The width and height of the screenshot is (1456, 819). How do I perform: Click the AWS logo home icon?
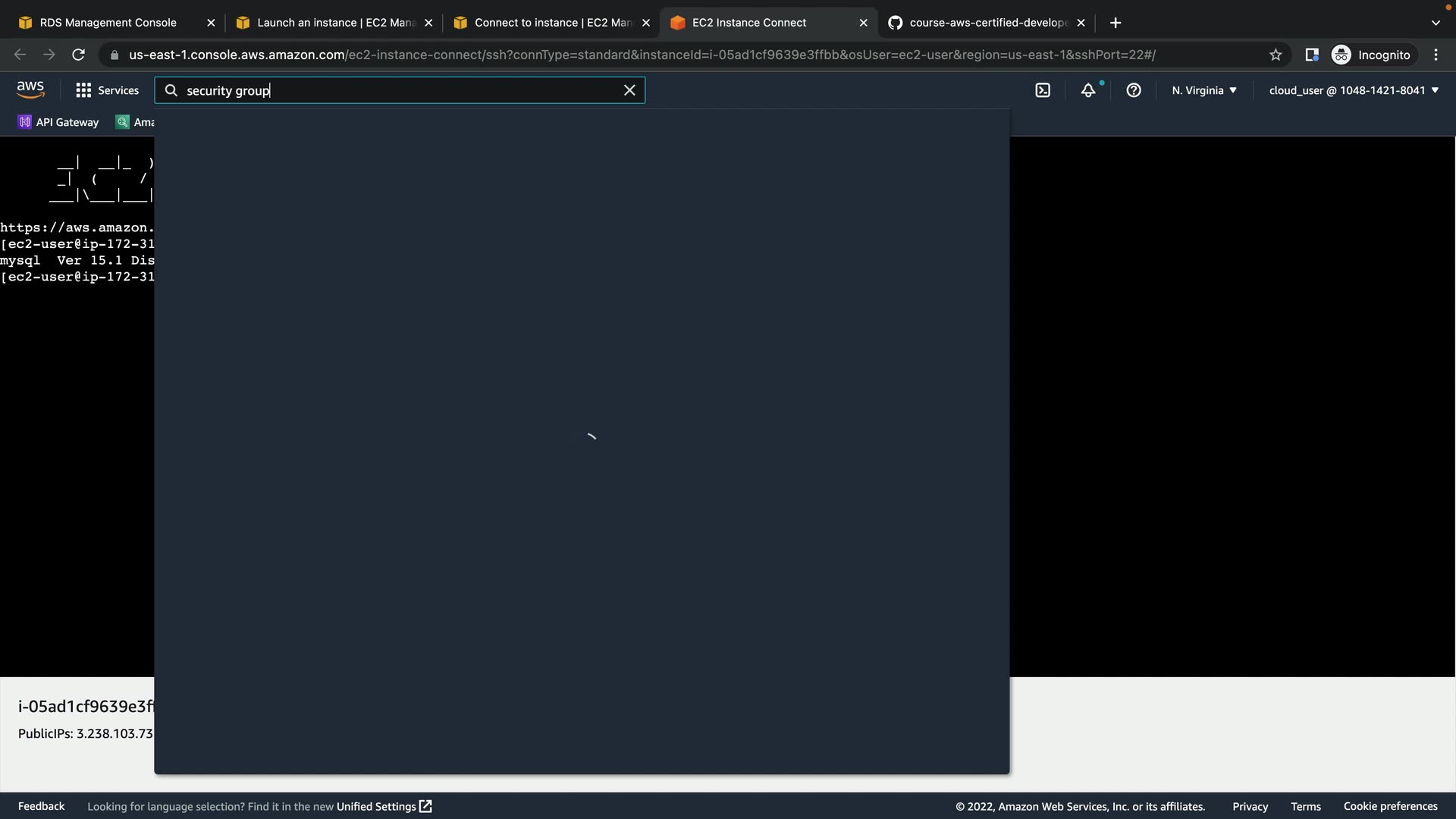click(30, 89)
